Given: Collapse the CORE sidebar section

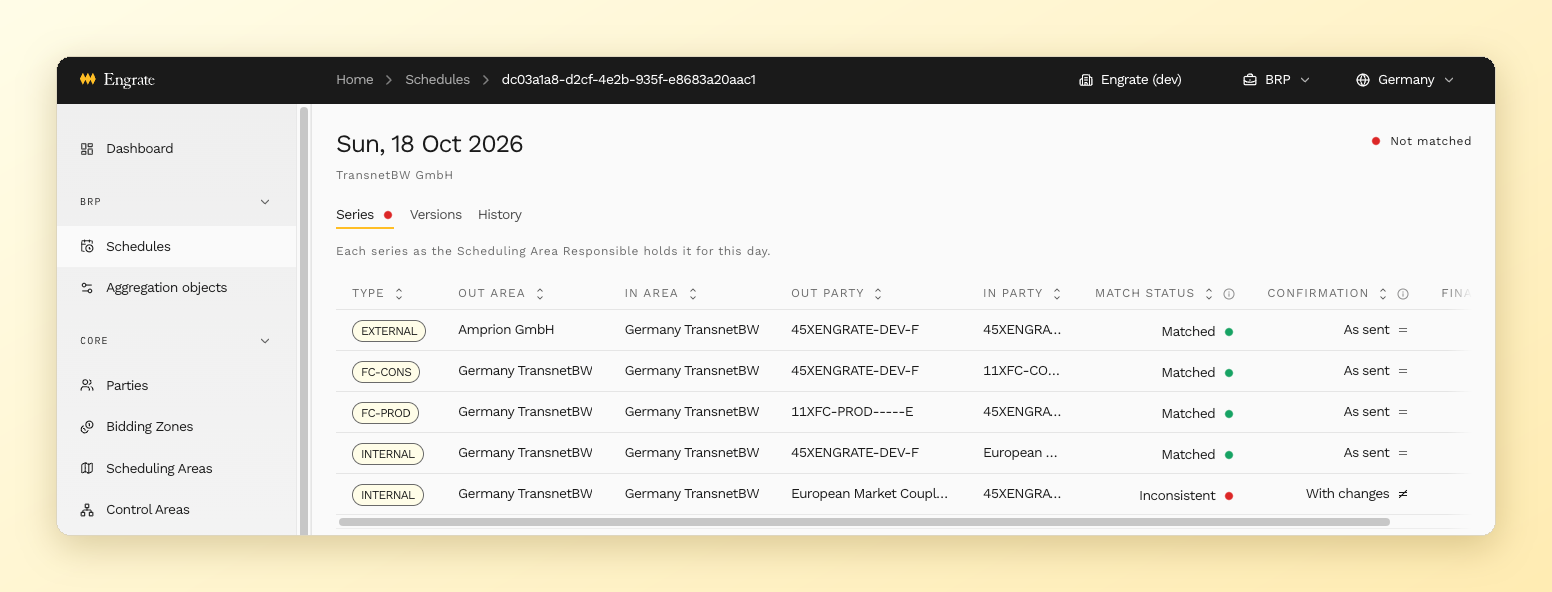Looking at the screenshot, I should 265,341.
